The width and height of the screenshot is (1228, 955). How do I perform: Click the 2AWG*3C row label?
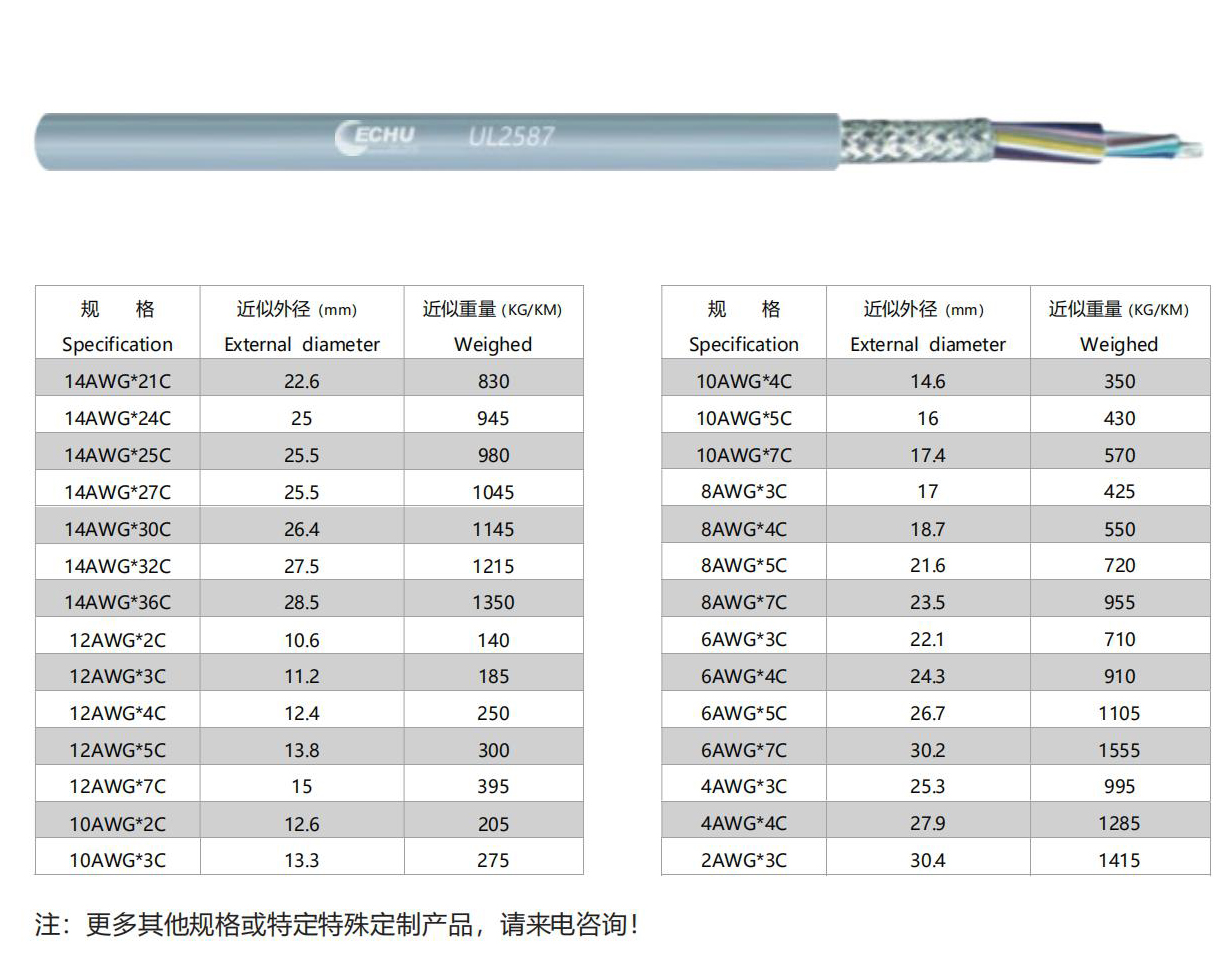point(744,860)
